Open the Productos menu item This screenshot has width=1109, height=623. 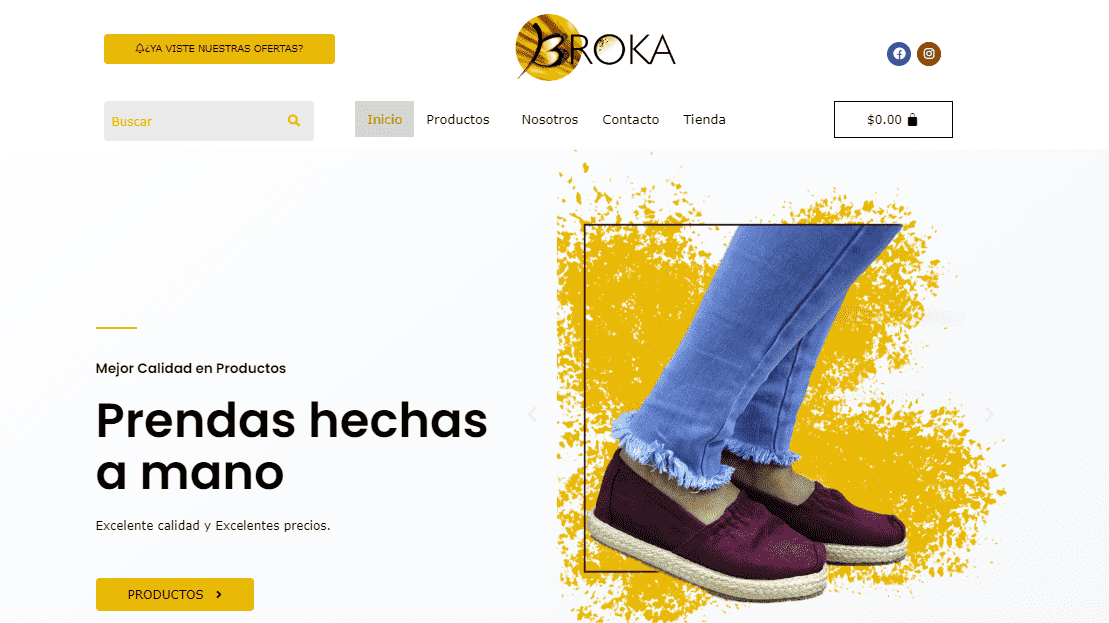(x=458, y=120)
